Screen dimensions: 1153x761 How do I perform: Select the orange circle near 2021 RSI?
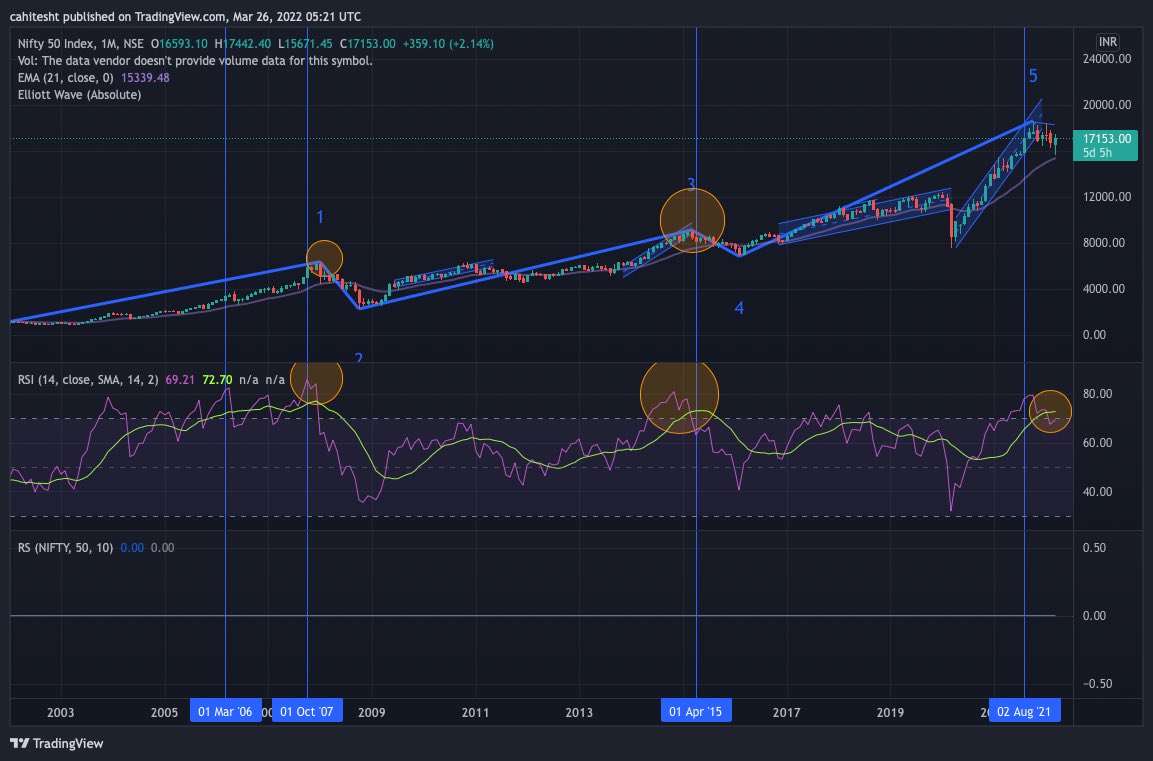pyautogui.click(x=1050, y=411)
